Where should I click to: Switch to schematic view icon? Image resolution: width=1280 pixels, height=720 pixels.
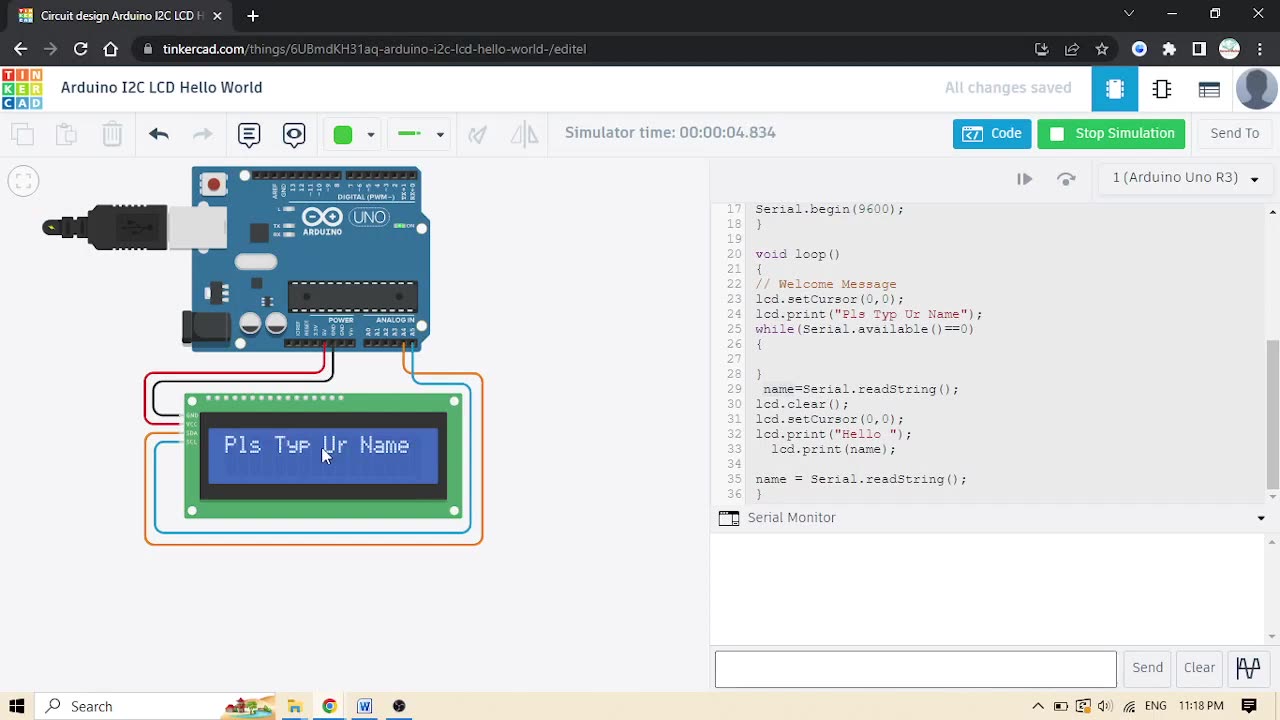[x=1162, y=89]
